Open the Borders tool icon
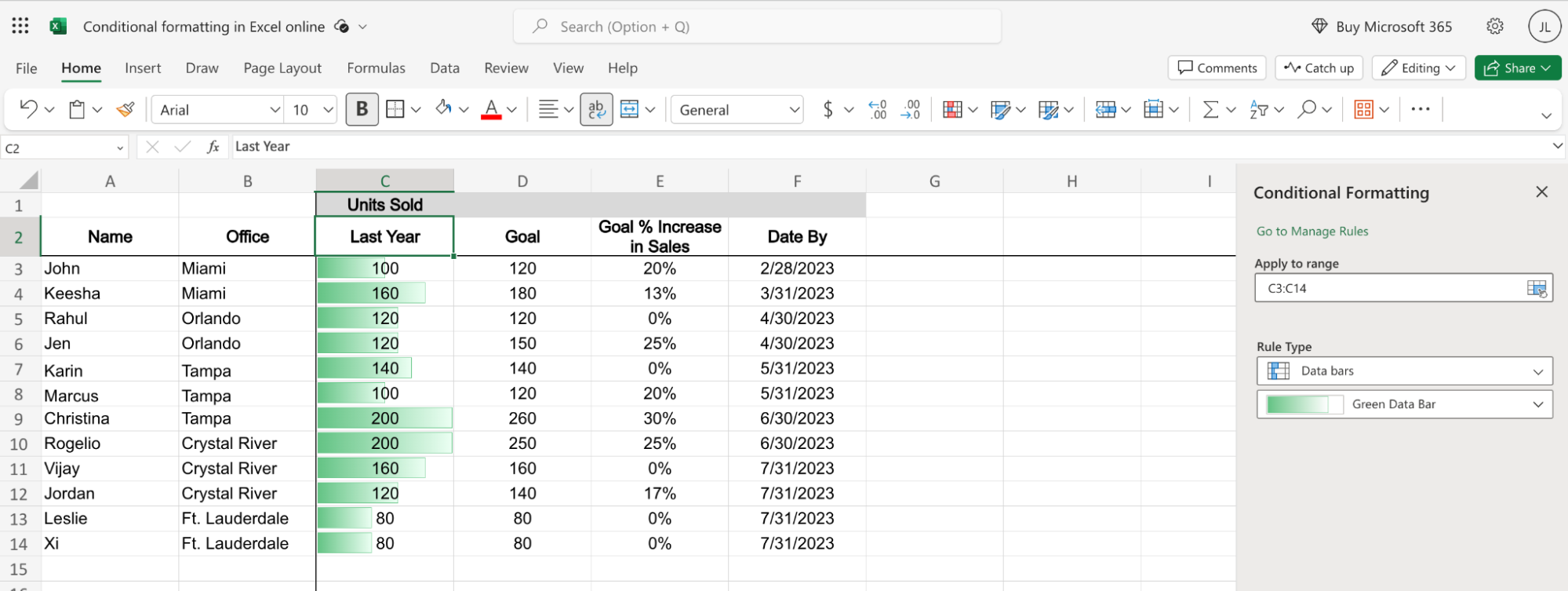Image resolution: width=1568 pixels, height=591 pixels. tap(395, 110)
